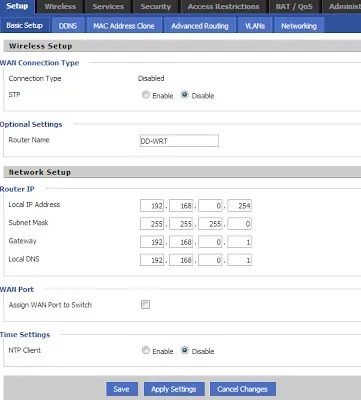Click the 'WAN Connection Type' heading
This screenshot has height=400, width=361.
[x=40, y=63]
